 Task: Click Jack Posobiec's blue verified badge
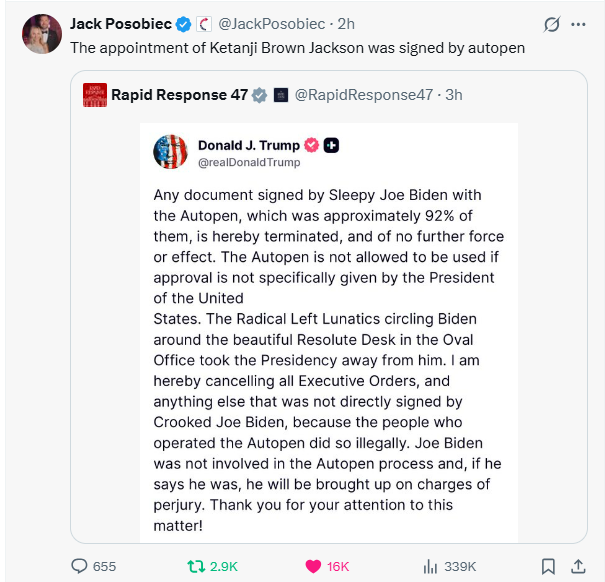pos(183,23)
